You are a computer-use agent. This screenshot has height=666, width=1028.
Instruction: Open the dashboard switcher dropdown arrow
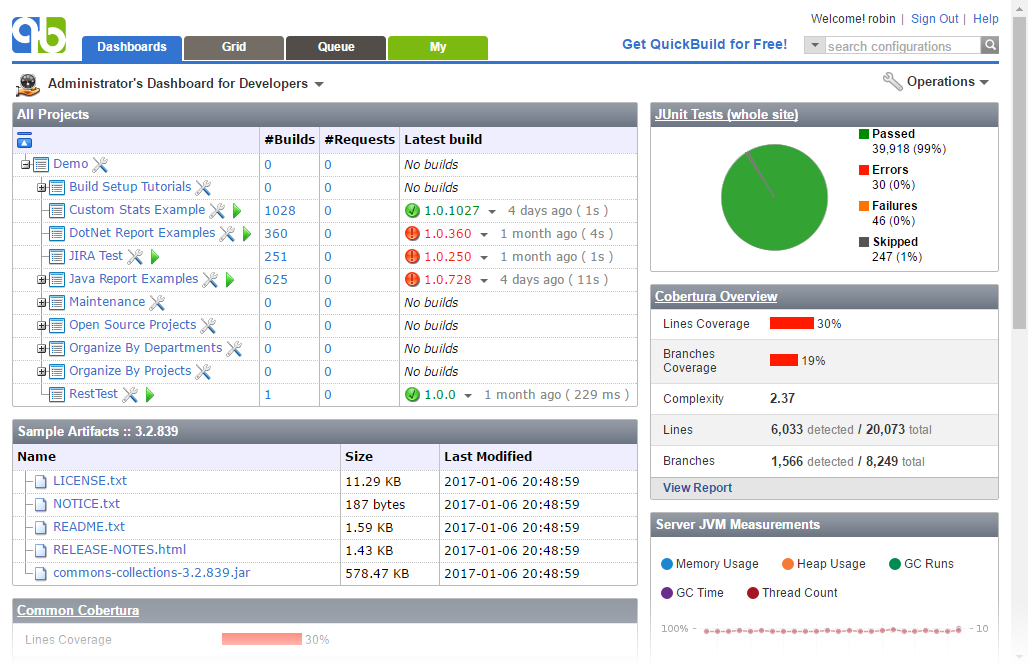point(319,85)
